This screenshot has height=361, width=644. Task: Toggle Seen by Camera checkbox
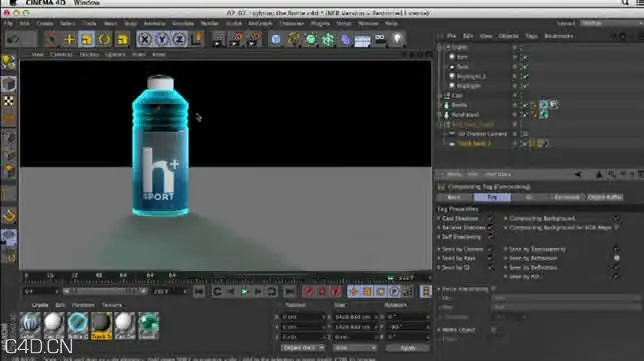click(490, 249)
